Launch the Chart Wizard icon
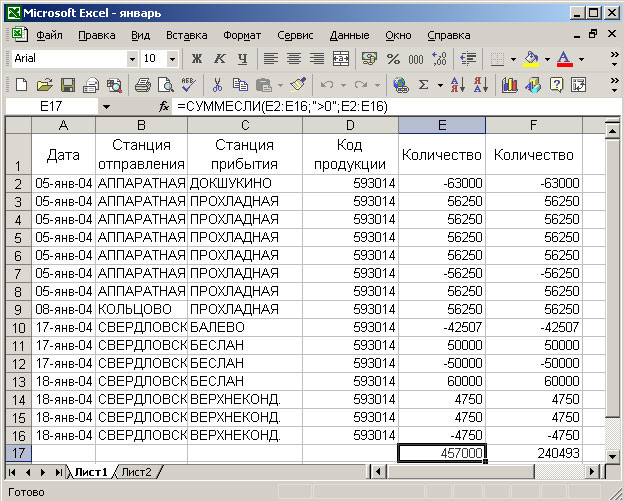Screen dimensions: 624x501 click(510, 84)
